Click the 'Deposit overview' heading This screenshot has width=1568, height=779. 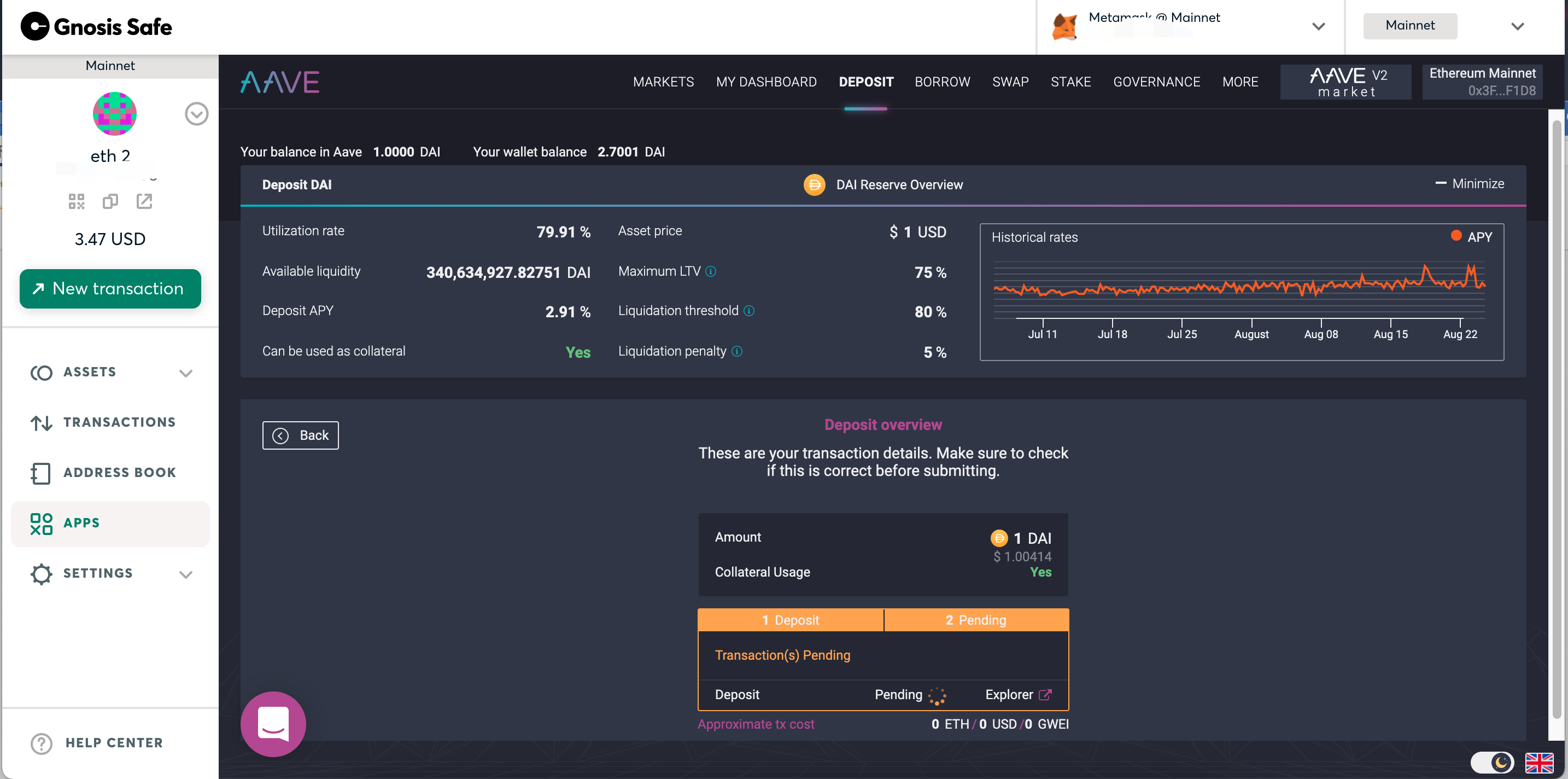(x=883, y=425)
